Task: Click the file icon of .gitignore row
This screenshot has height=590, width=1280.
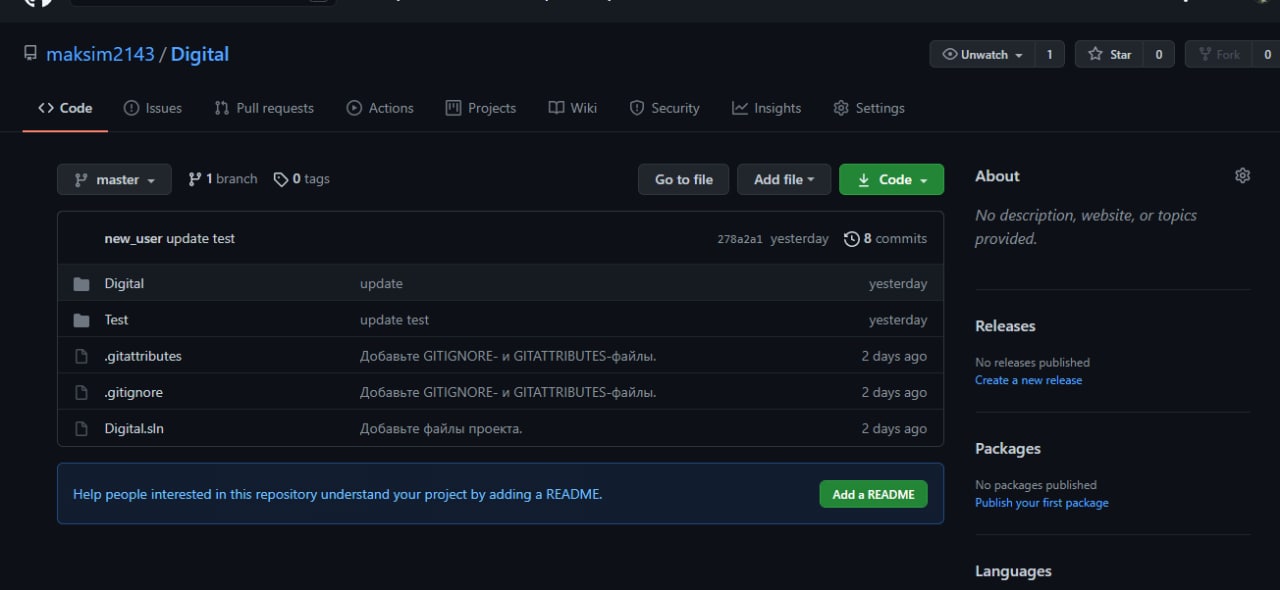Action: click(x=82, y=392)
